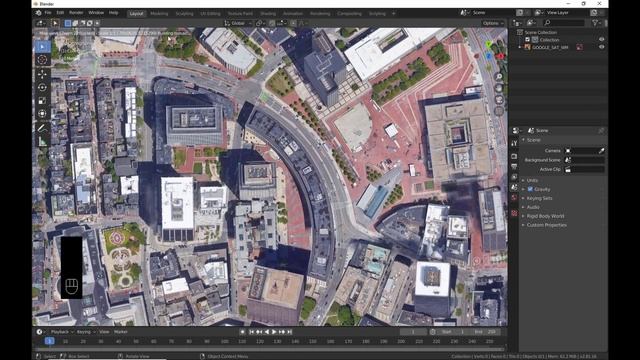Click the red X axis gizmo ball
Image resolution: width=640 pixels, height=360 pixels.
pyautogui.click(x=501, y=56)
